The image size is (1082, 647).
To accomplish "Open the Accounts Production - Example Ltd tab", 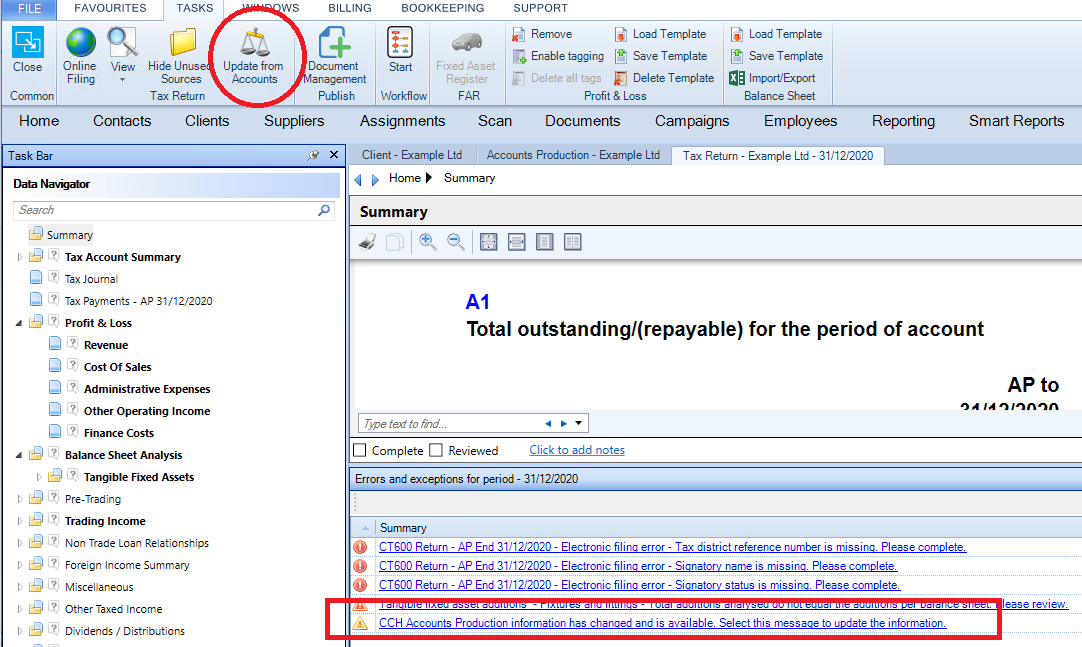I will (x=573, y=155).
